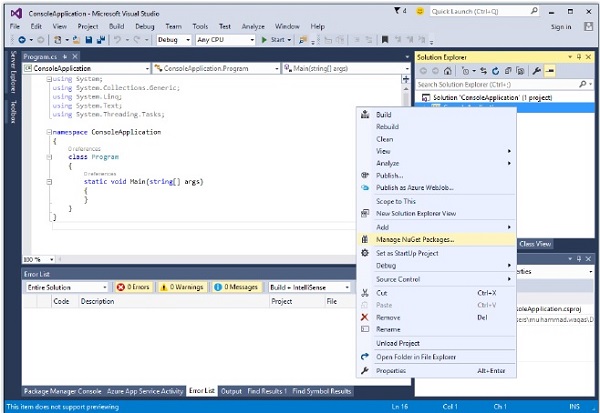The width and height of the screenshot is (600, 413).
Task: Select Manage NuGet Packages from context menu
Action: click(x=436, y=240)
